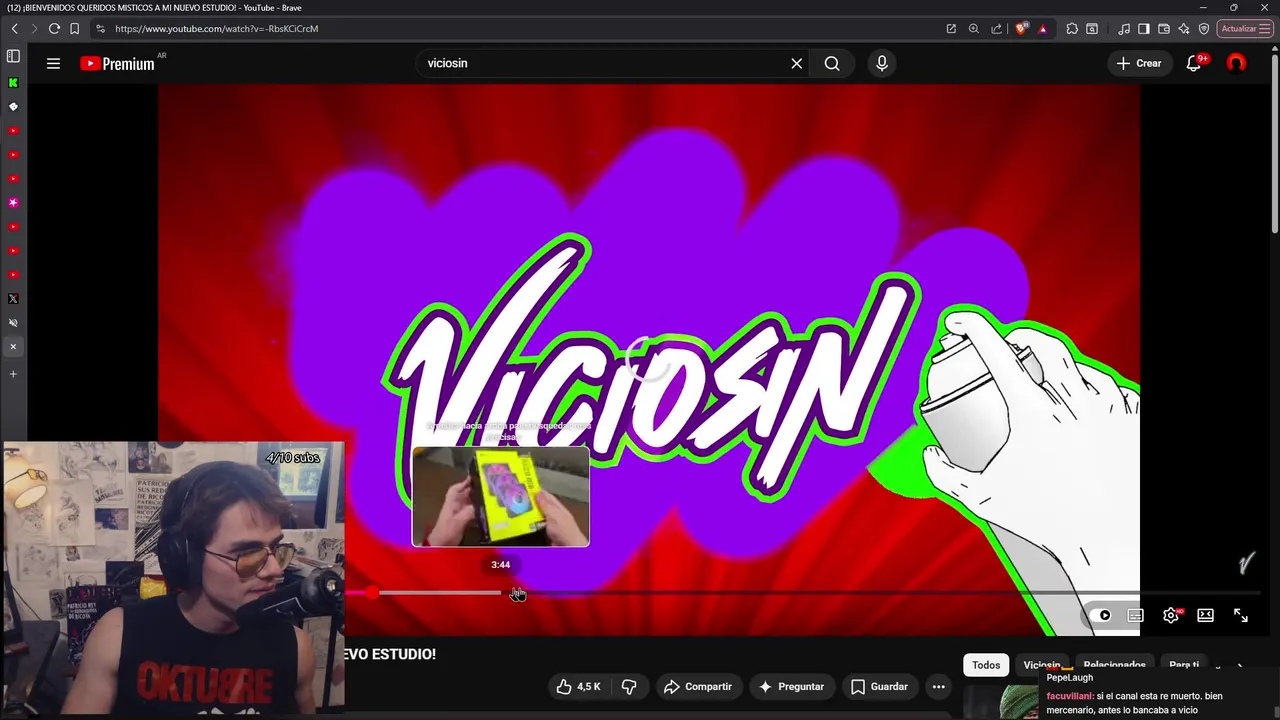This screenshot has width=1280, height=720.
Task: Open the zoom magnifier in address bar
Action: (974, 29)
